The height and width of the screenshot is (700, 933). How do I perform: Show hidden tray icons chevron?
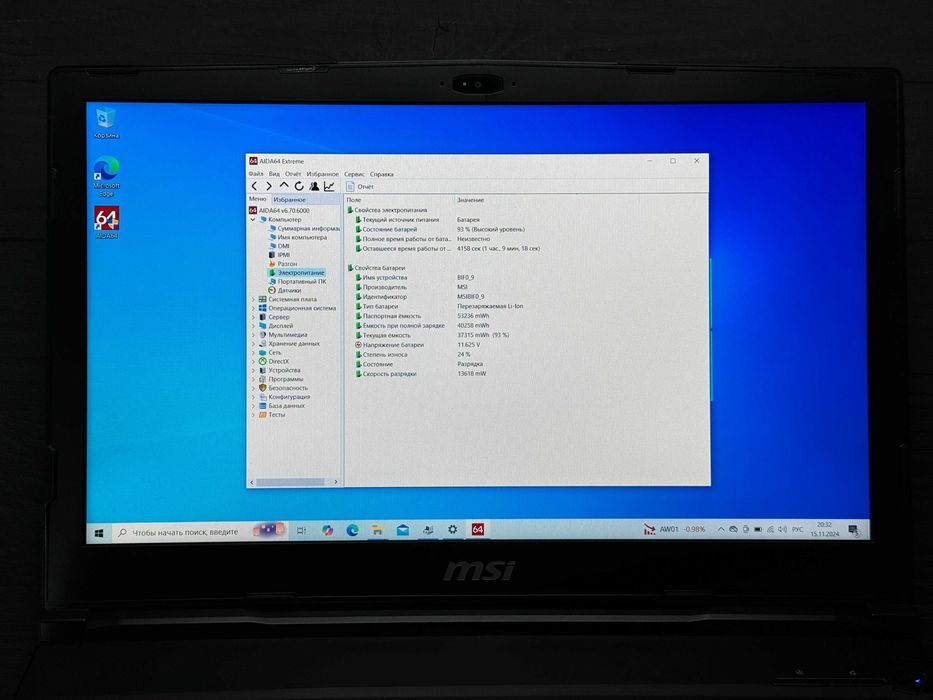pos(721,529)
